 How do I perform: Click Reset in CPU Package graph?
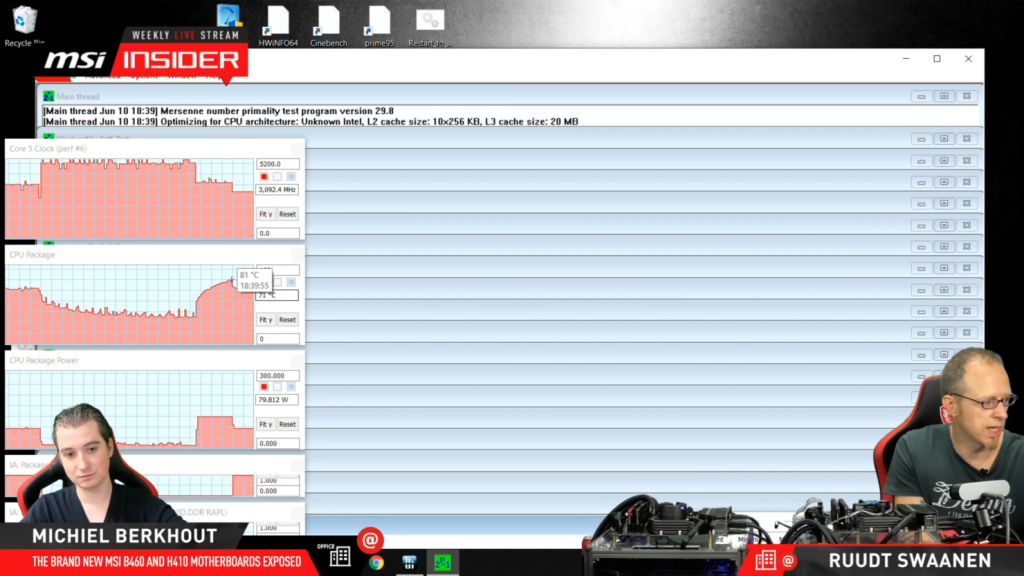tap(287, 320)
